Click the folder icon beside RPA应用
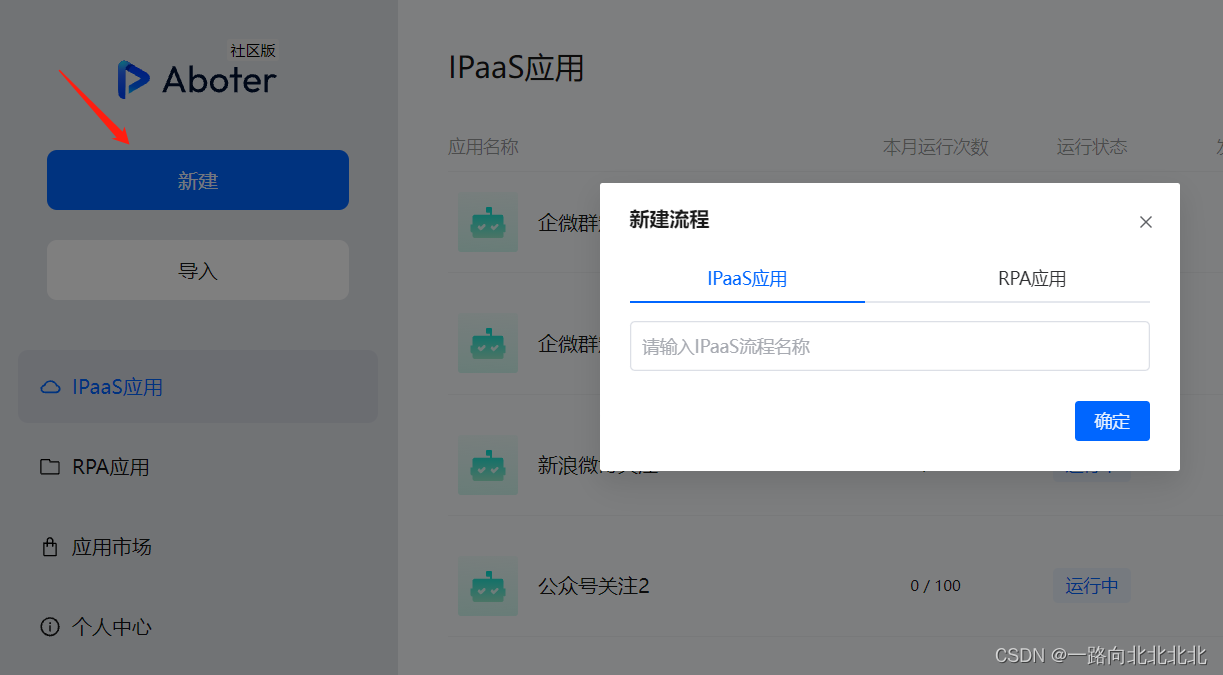Image resolution: width=1223 pixels, height=675 pixels. pyautogui.click(x=51, y=466)
